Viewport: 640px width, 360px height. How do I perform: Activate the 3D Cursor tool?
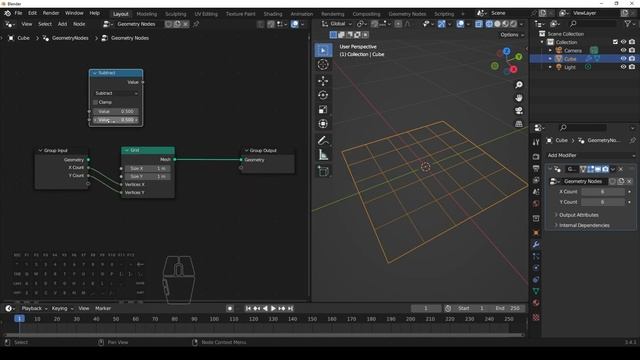[x=323, y=64]
